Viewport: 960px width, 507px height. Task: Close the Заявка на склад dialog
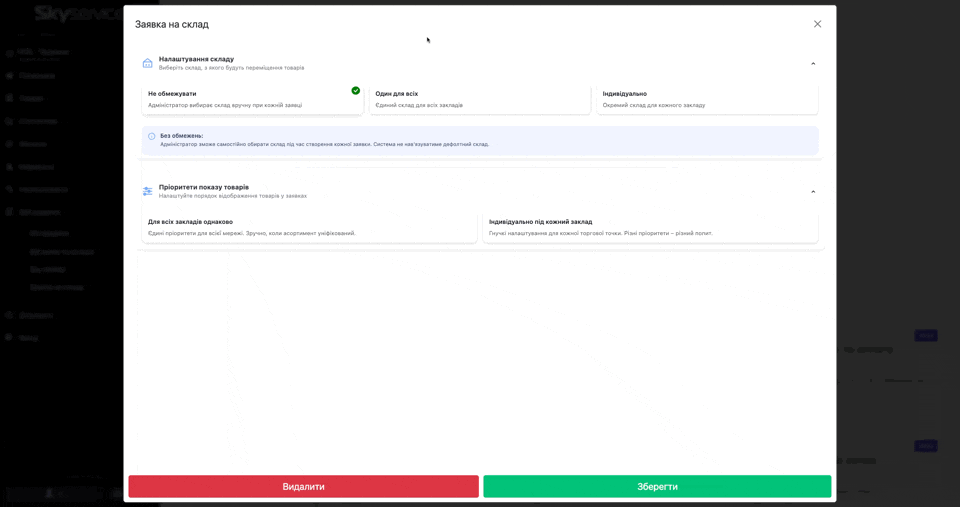tap(817, 24)
